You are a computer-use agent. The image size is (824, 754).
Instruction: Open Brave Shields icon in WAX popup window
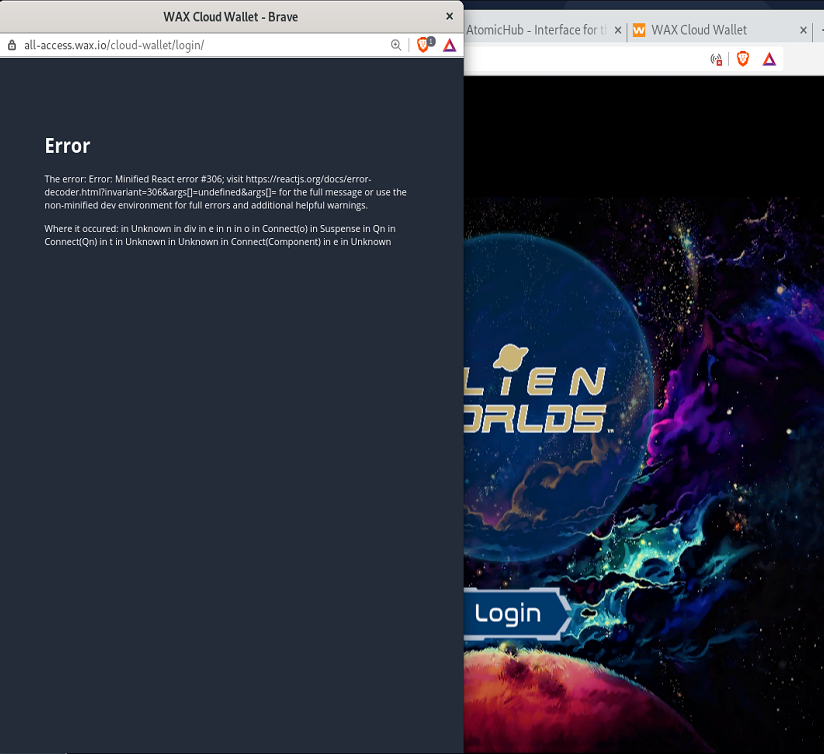[423, 45]
